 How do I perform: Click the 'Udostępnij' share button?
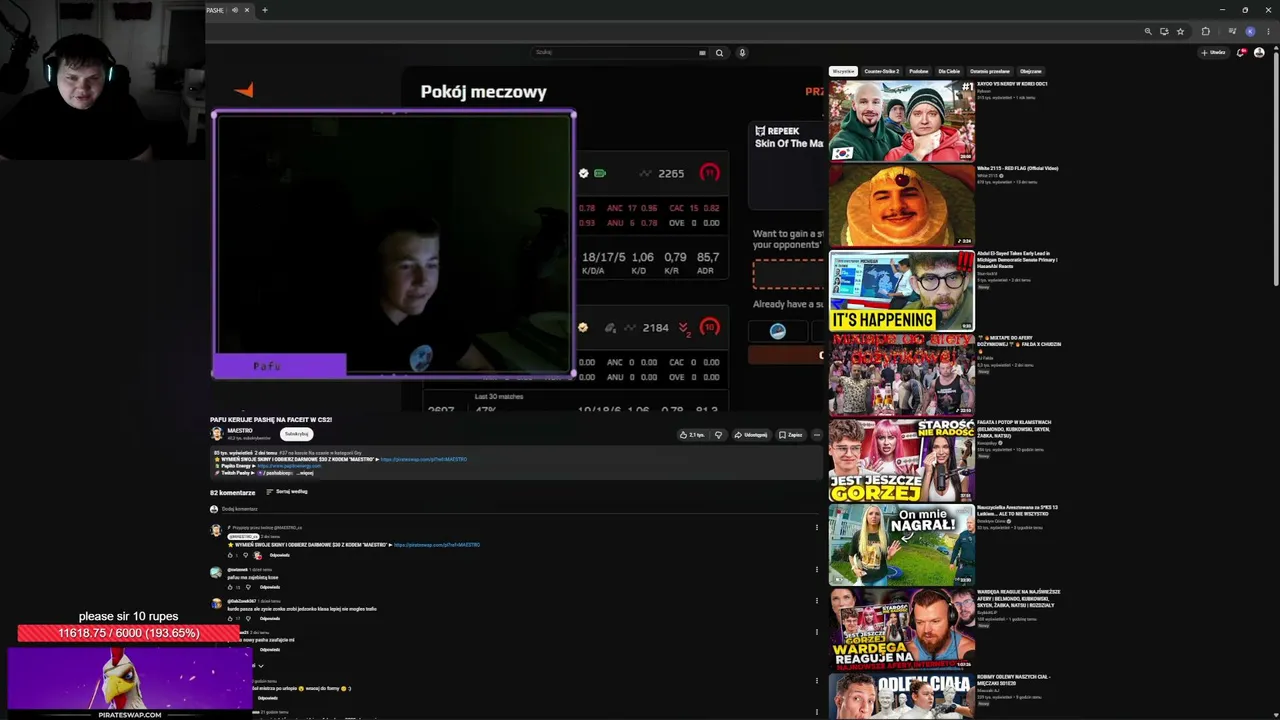(x=751, y=435)
